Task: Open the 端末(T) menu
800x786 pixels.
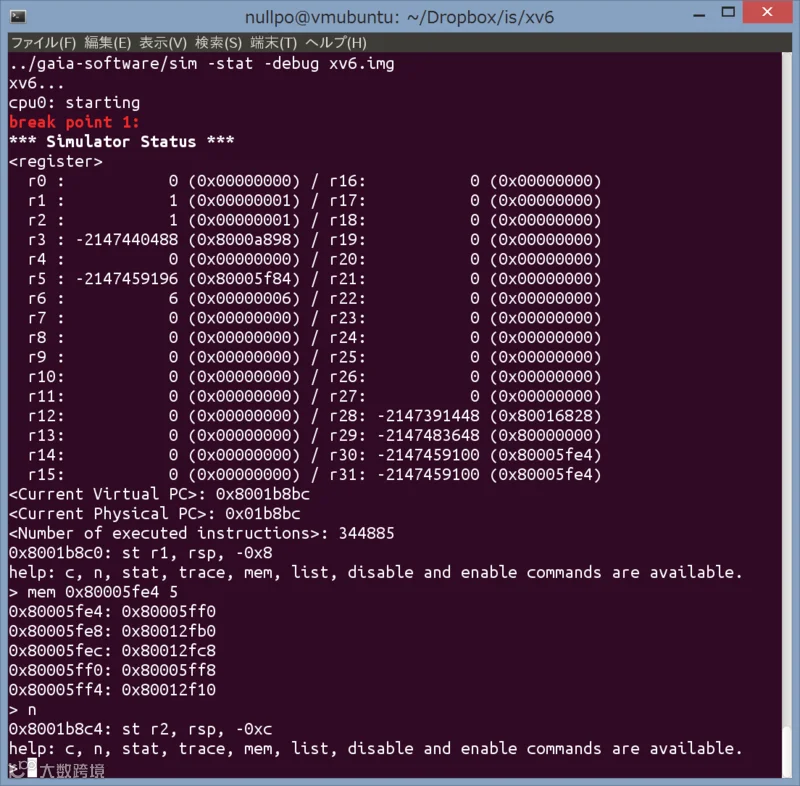Action: point(273,43)
